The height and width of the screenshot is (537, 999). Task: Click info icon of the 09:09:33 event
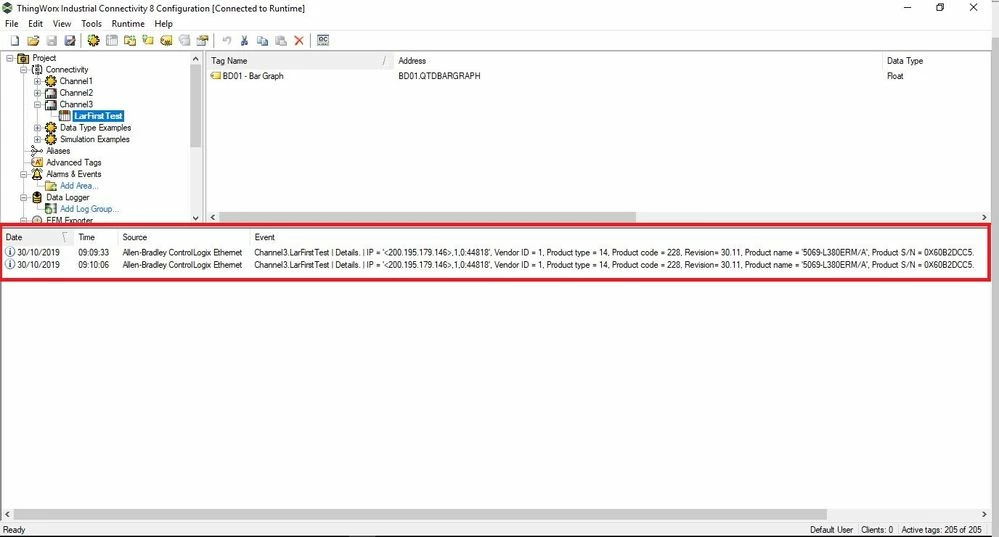point(10,252)
